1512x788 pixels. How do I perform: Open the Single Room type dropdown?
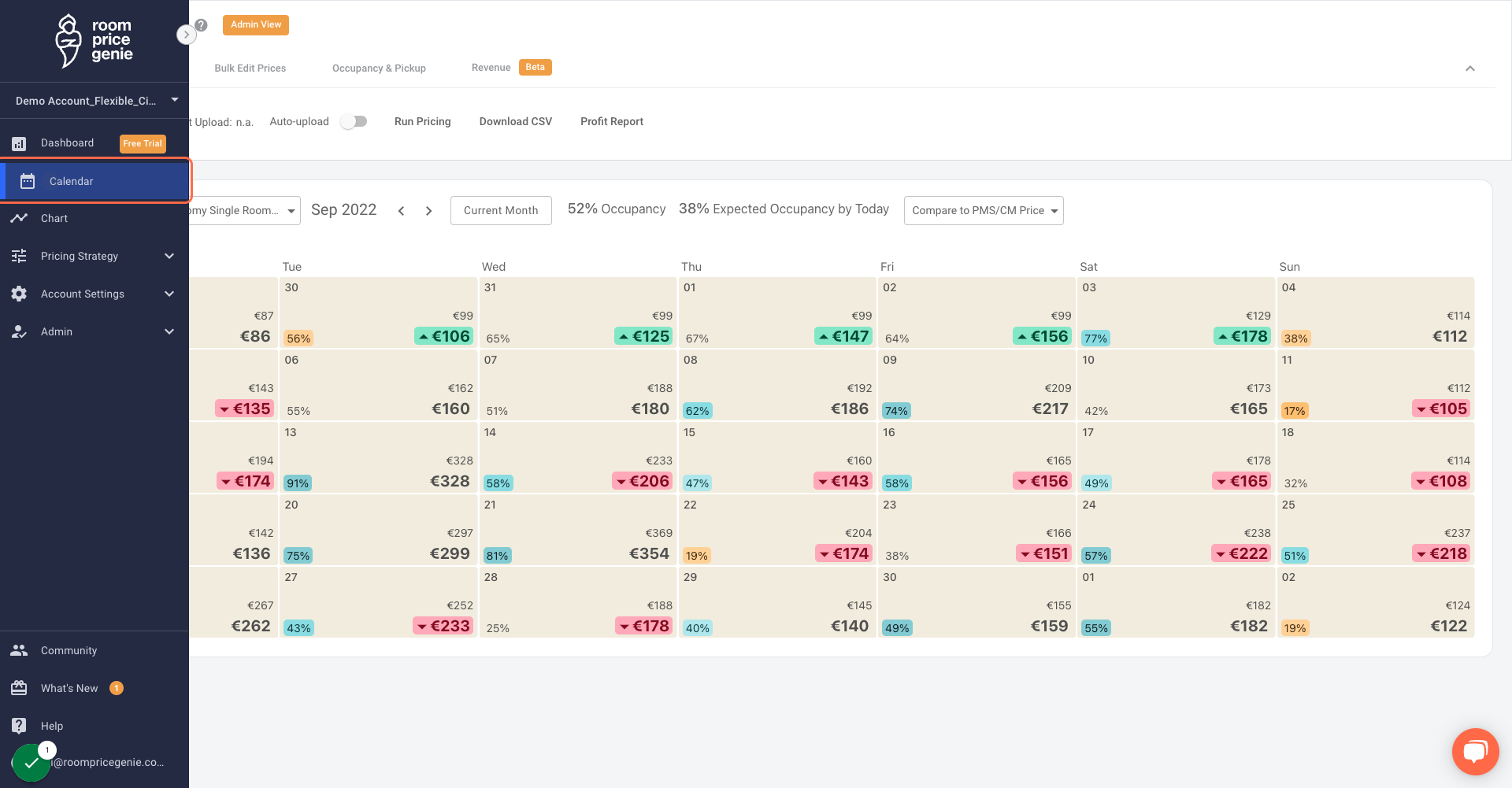coord(244,210)
